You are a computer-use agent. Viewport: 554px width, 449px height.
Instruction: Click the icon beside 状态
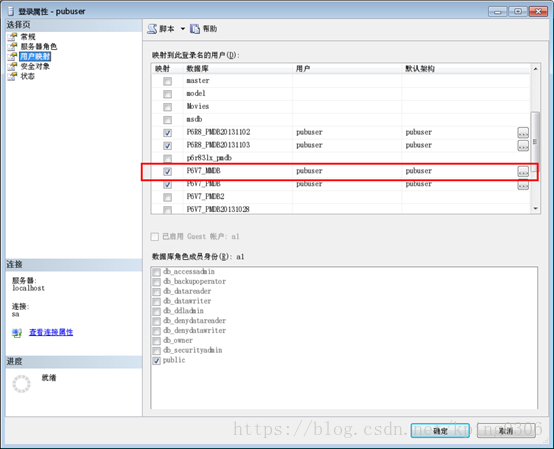tap(12, 76)
